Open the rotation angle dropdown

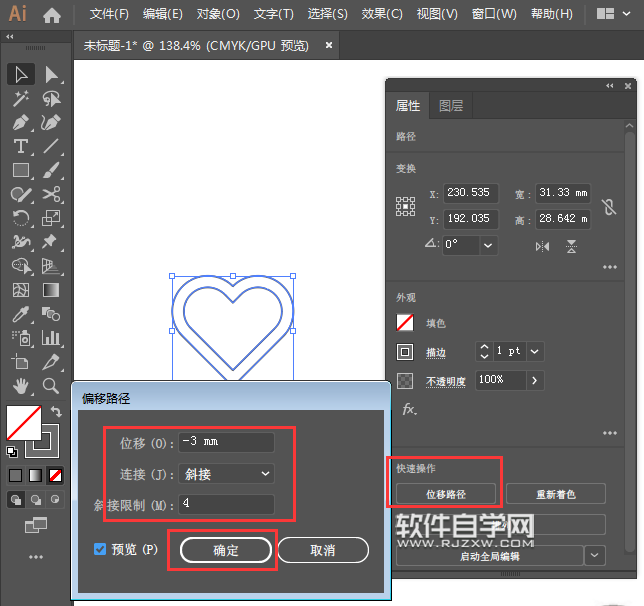click(x=488, y=245)
